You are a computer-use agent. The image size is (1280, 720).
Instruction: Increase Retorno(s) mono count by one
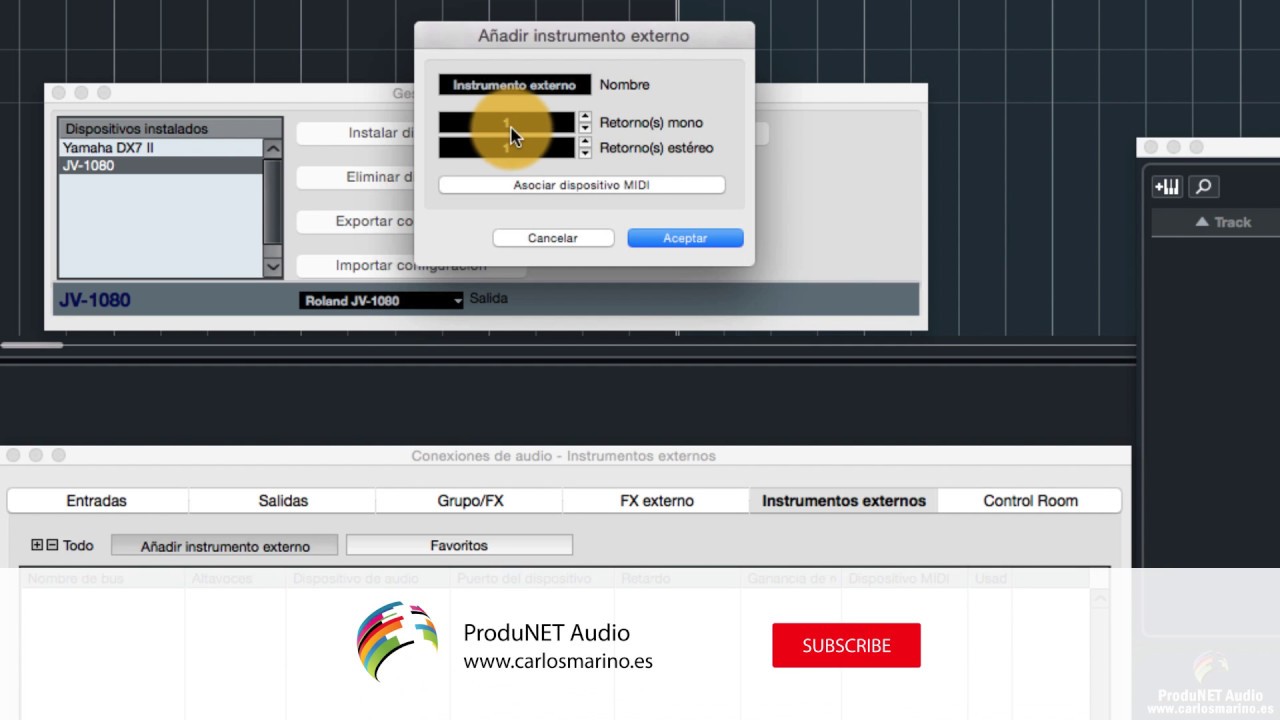pos(585,117)
